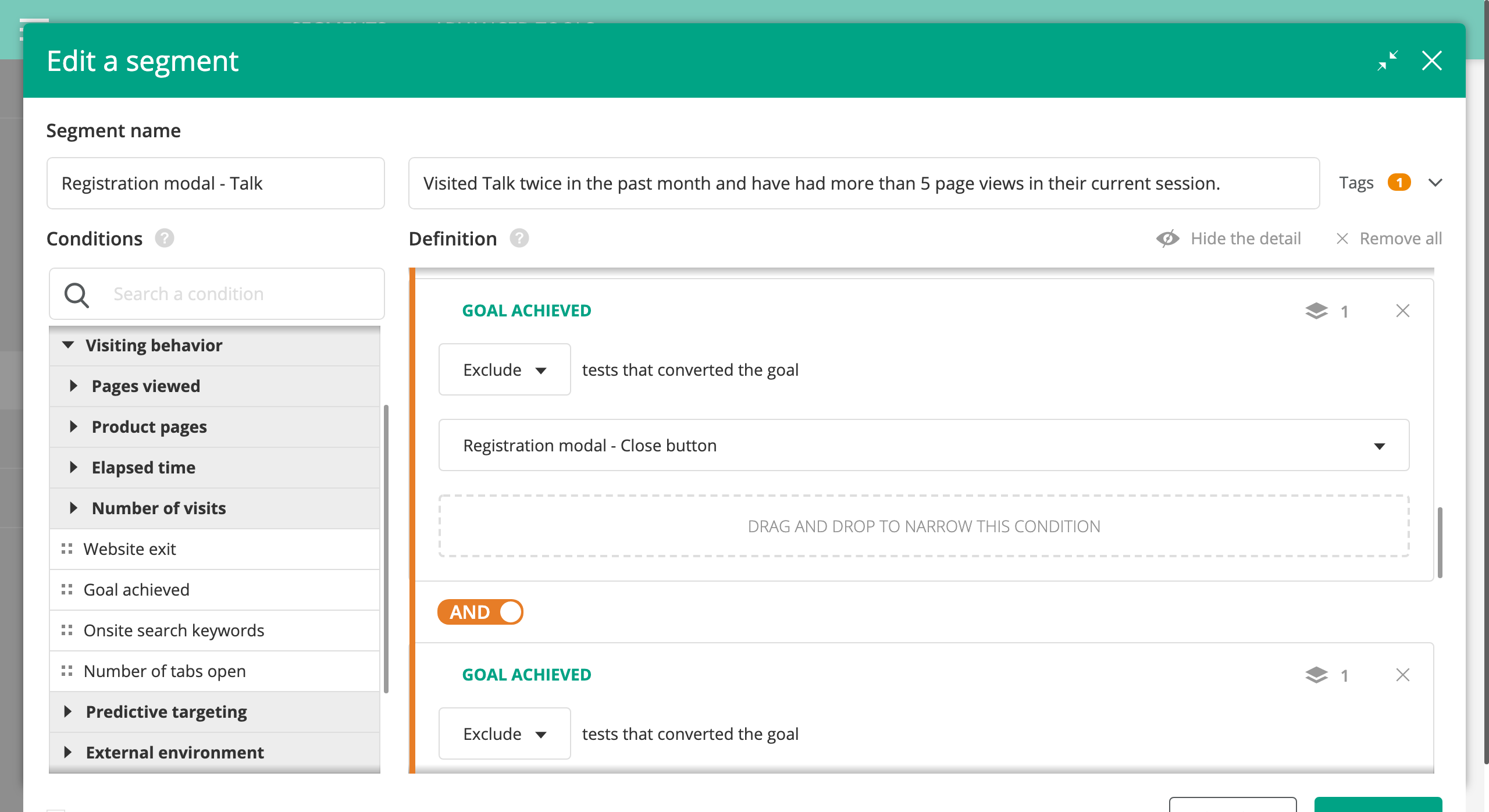The image size is (1489, 812).
Task: Click layers icon on second Goal Achieved block
Action: click(x=1316, y=675)
